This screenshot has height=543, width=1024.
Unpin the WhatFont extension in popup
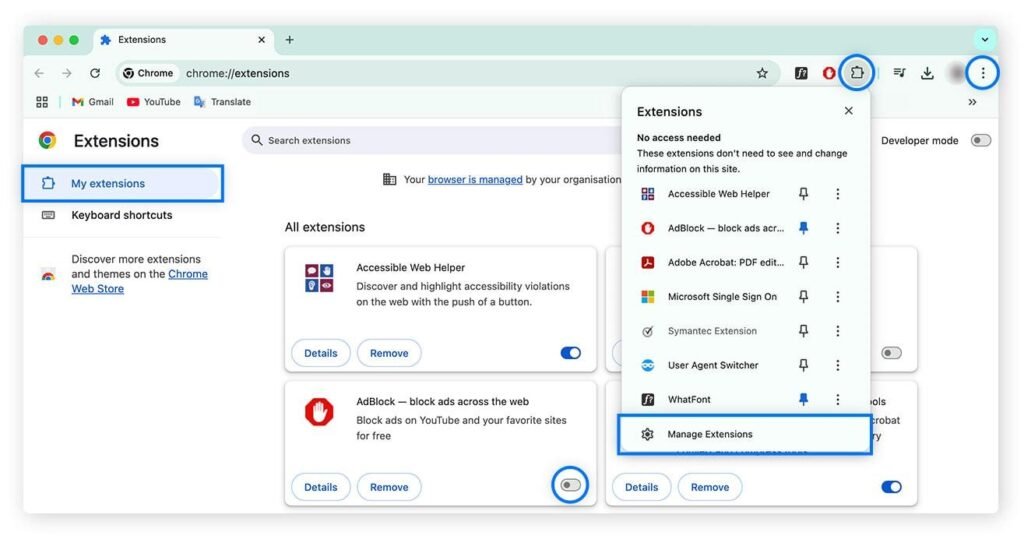(x=803, y=399)
